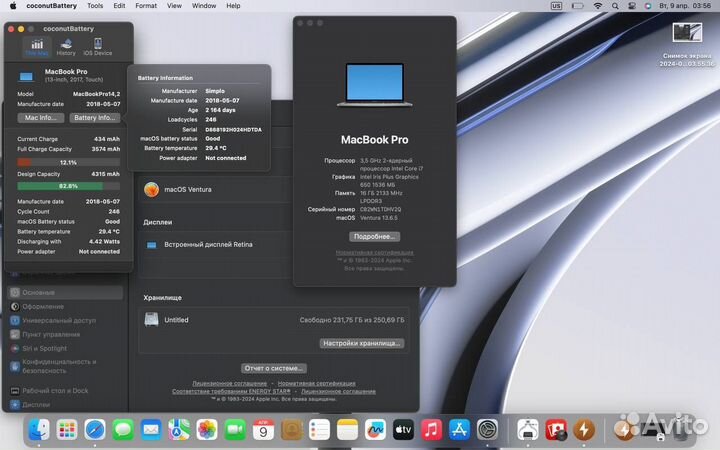
Task: Click Настройки хранилища... button
Action: pyautogui.click(x=362, y=343)
